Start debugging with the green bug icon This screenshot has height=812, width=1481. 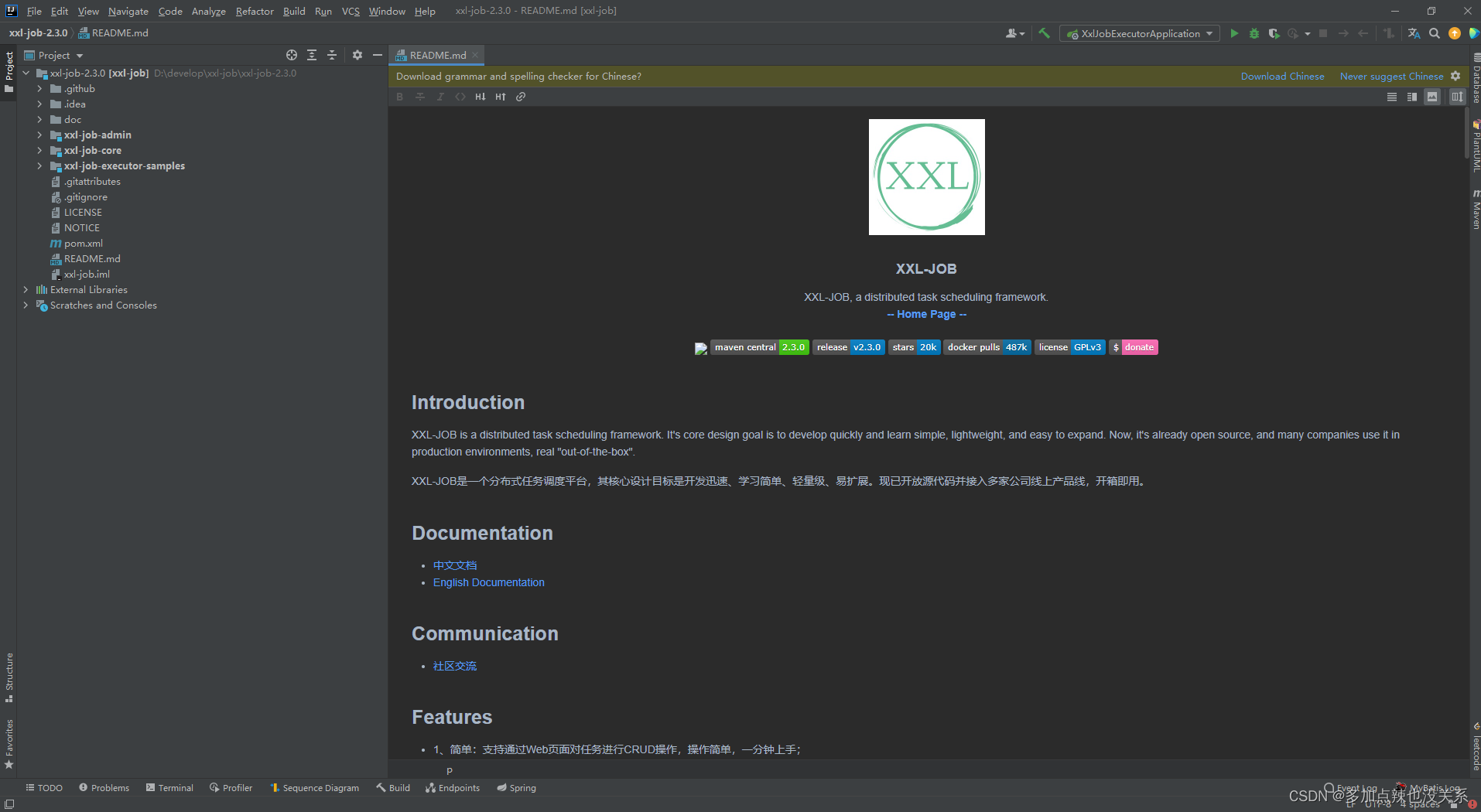click(1254, 33)
